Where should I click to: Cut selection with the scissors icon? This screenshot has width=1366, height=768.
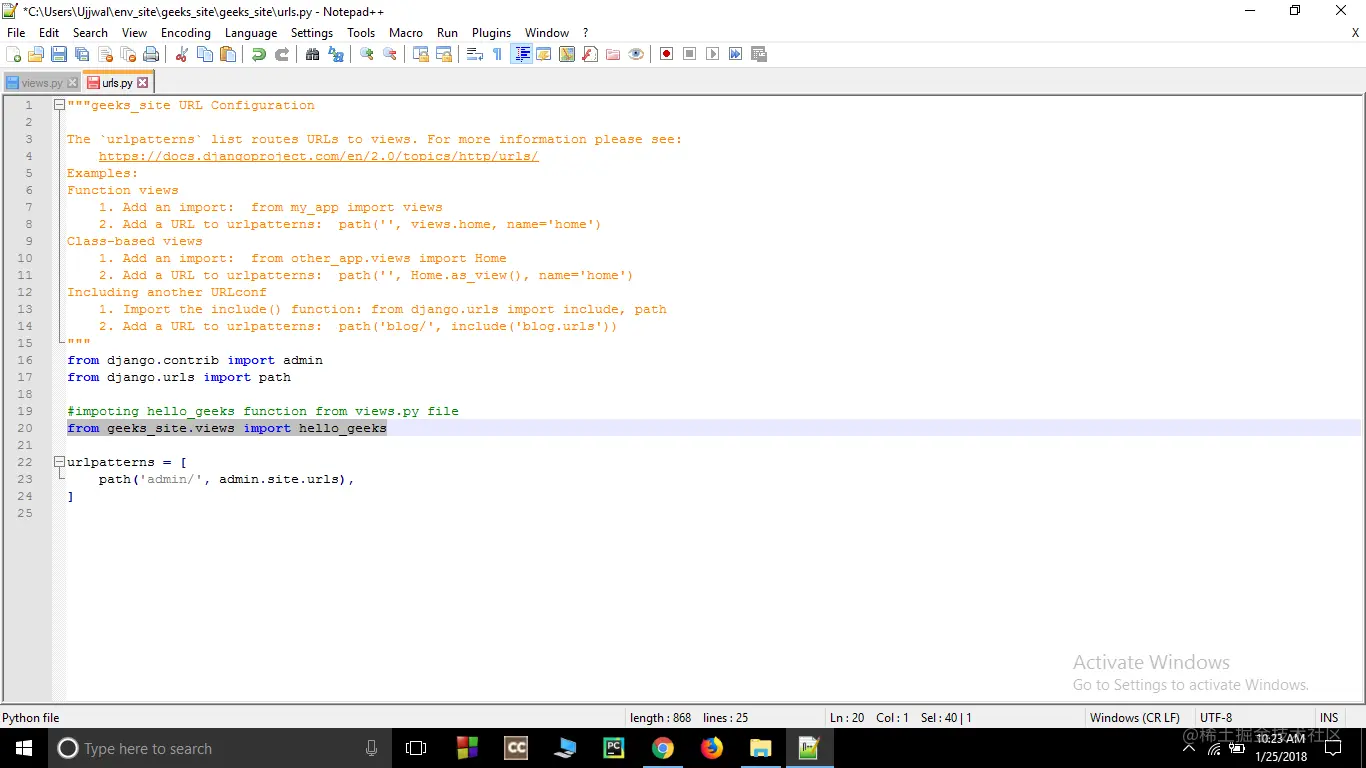click(182, 54)
